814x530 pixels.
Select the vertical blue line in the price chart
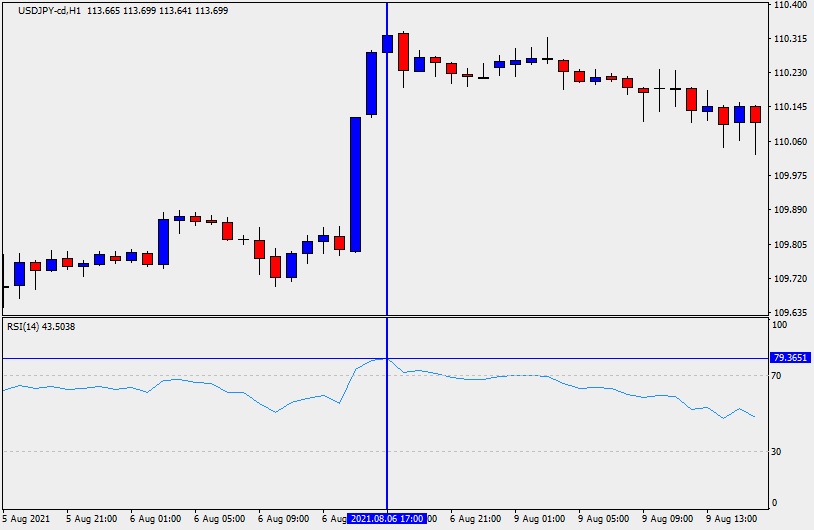(x=387, y=200)
